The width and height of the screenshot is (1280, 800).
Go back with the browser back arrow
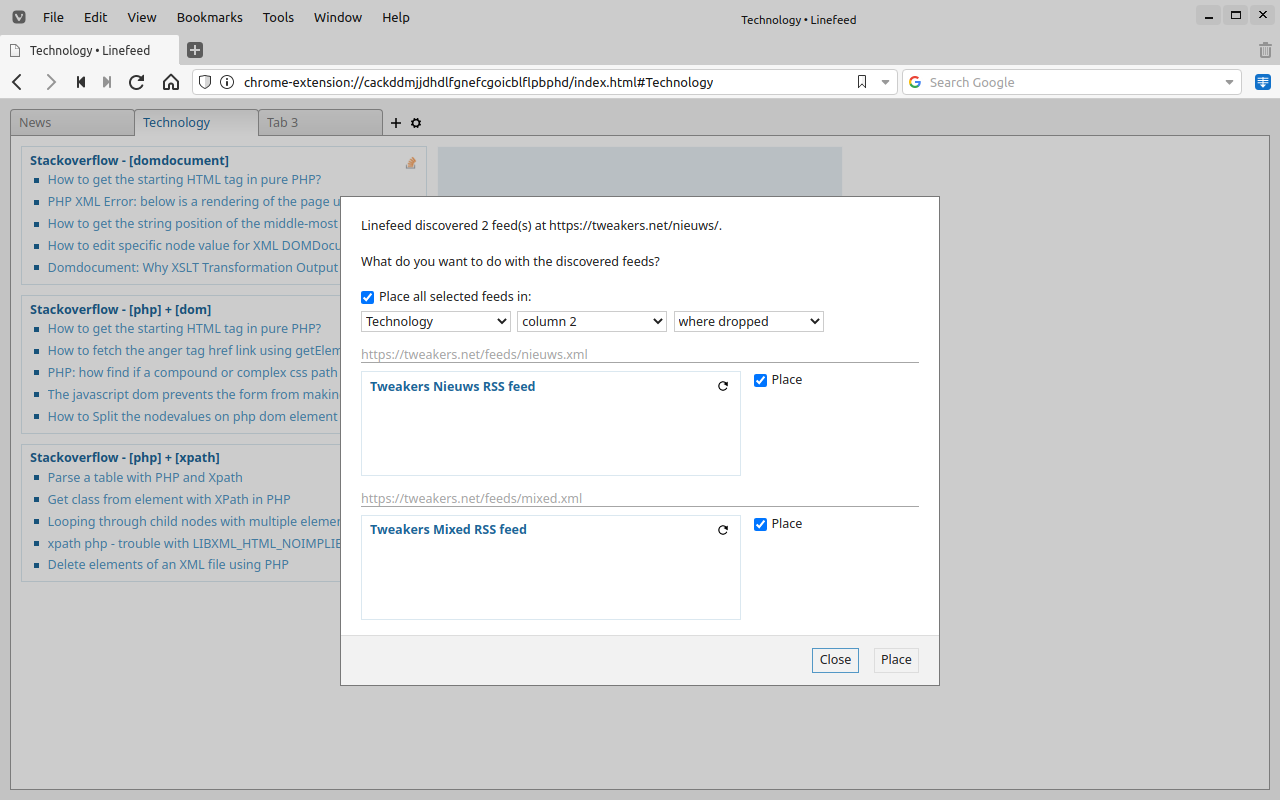coord(17,82)
